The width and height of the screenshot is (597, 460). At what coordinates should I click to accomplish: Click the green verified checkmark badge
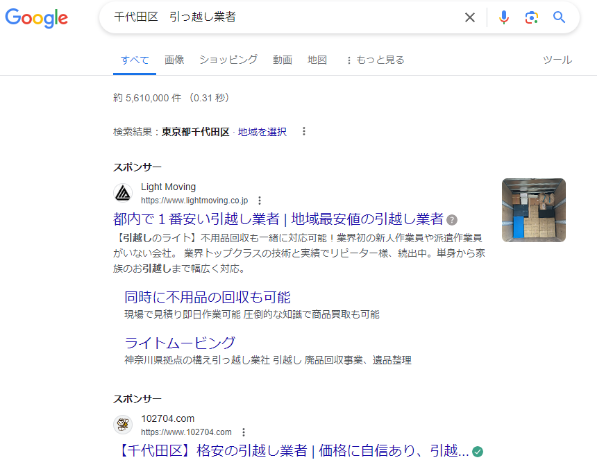(x=477, y=452)
